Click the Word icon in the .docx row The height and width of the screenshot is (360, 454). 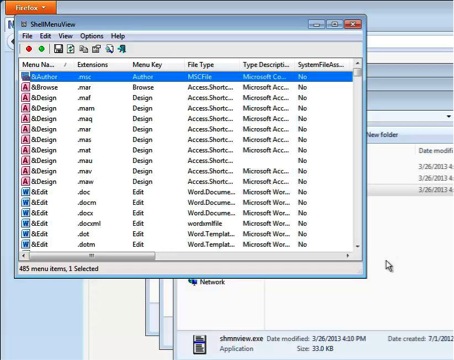pyautogui.click(x=25, y=213)
